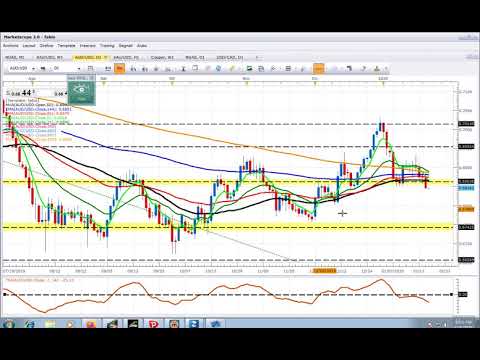Select the dashed midline of the lower oscillator pane
Viewport: 480px width, 360px height.
tap(228, 295)
